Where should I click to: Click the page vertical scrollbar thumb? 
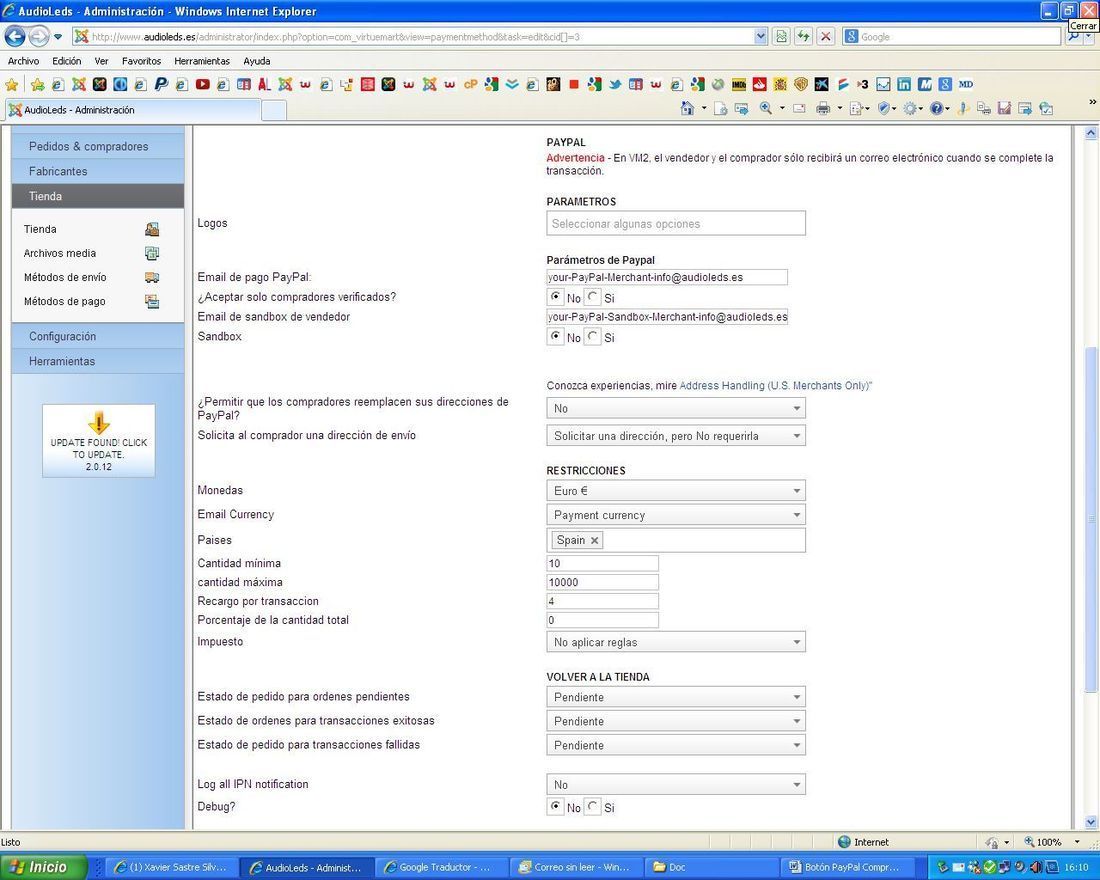click(x=1091, y=519)
